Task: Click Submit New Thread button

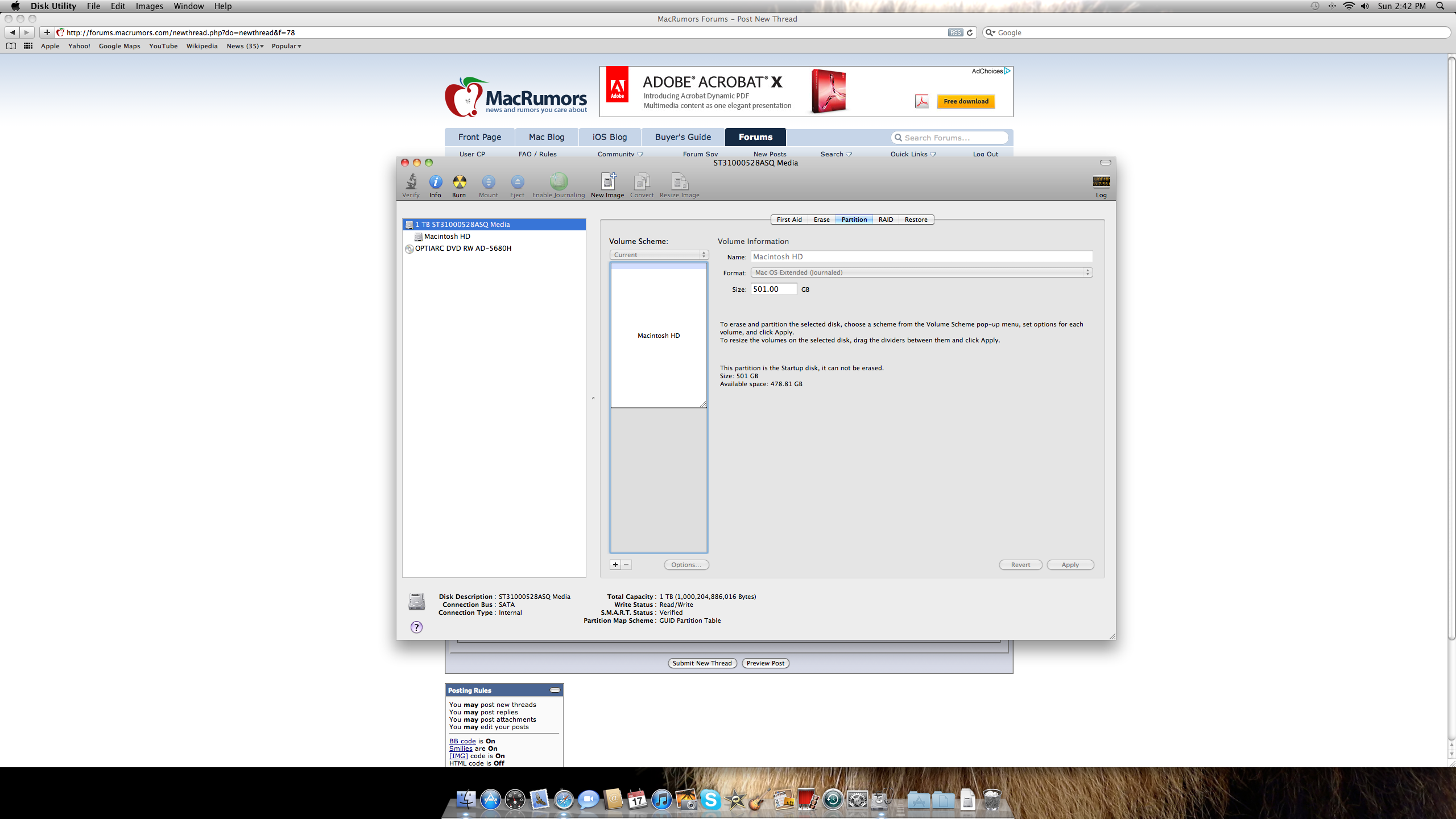Action: click(702, 663)
